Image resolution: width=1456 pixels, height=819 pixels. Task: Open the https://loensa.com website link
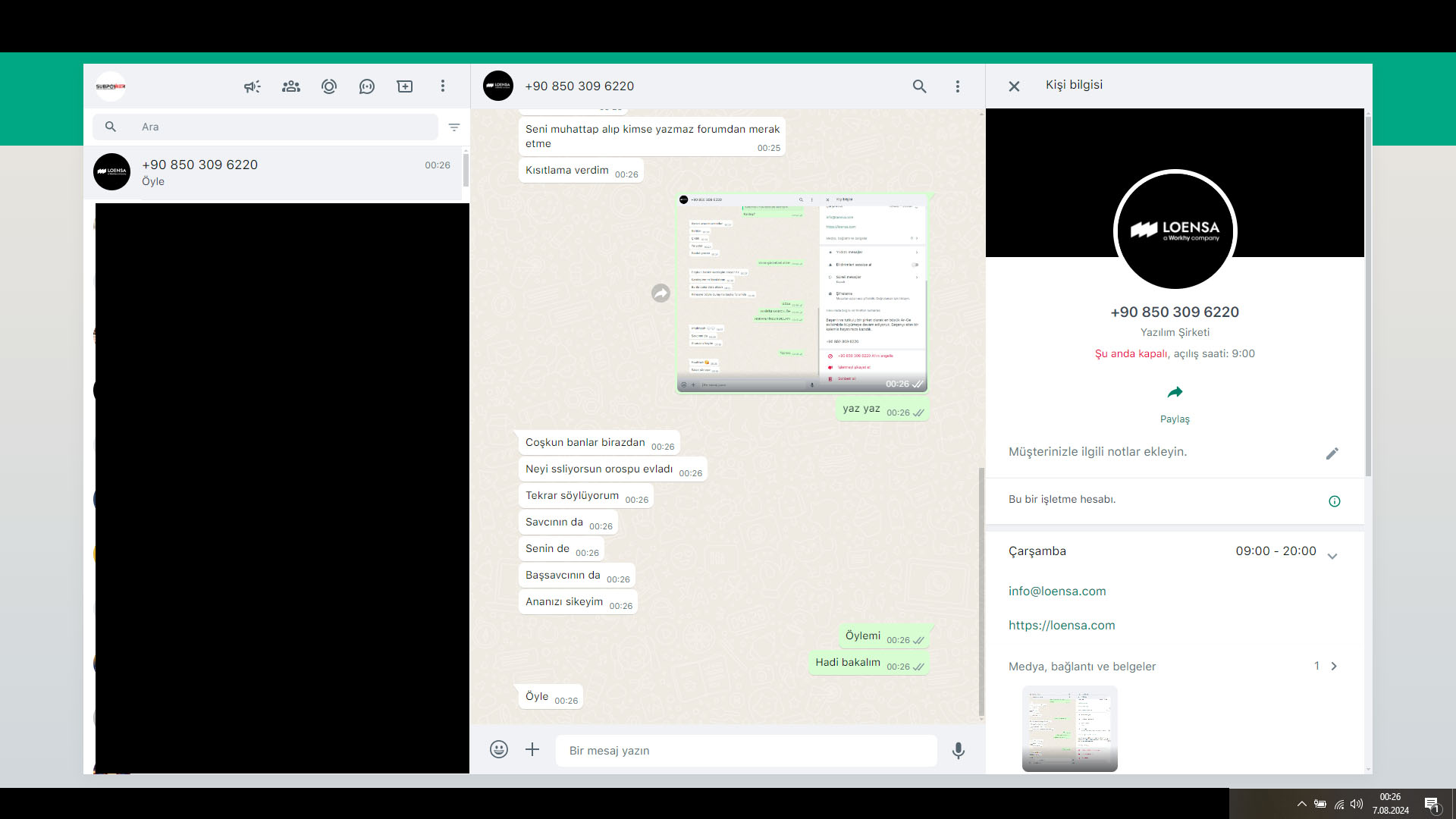[x=1062, y=626]
